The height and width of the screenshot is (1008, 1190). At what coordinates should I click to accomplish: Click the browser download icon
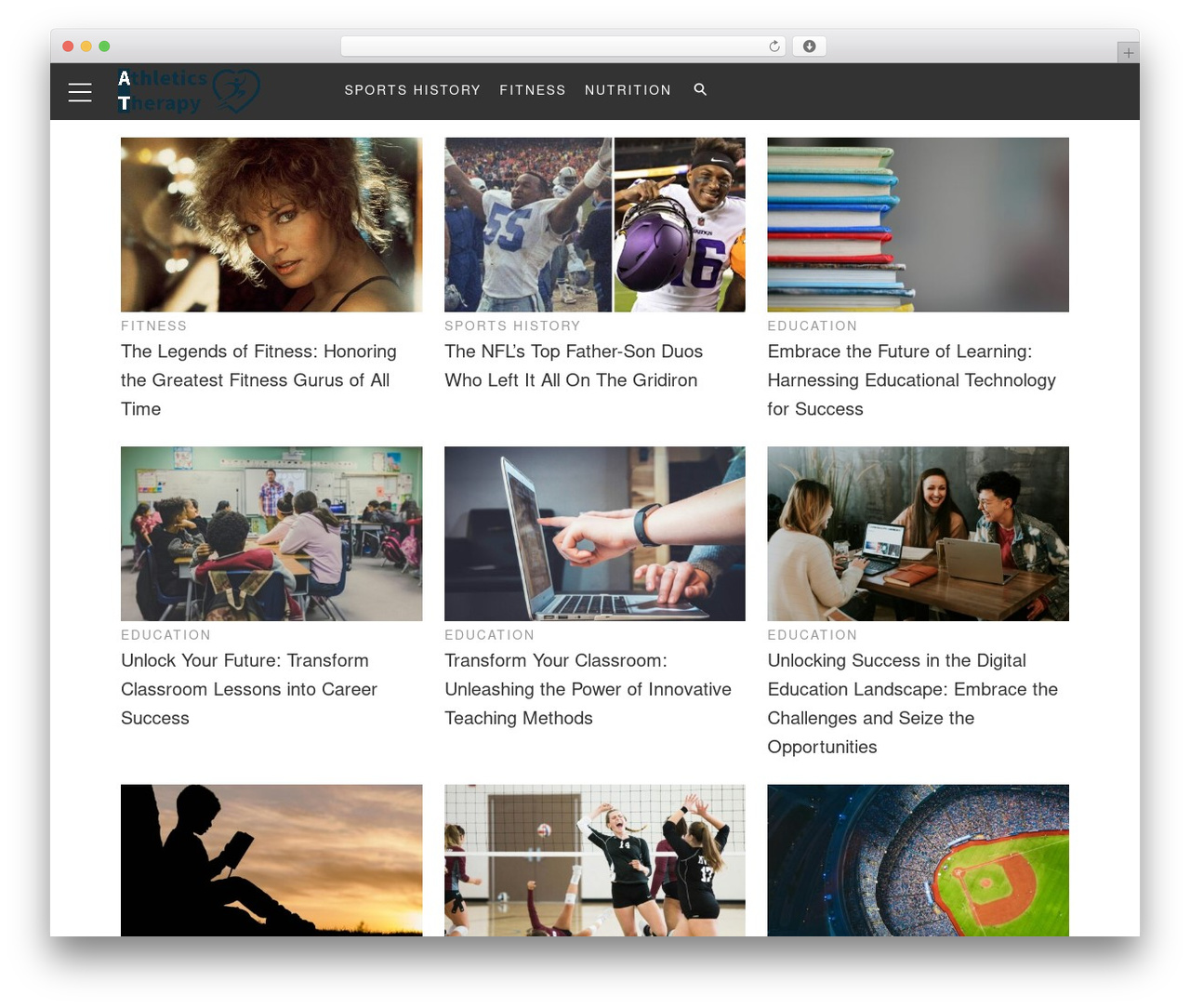tap(809, 46)
